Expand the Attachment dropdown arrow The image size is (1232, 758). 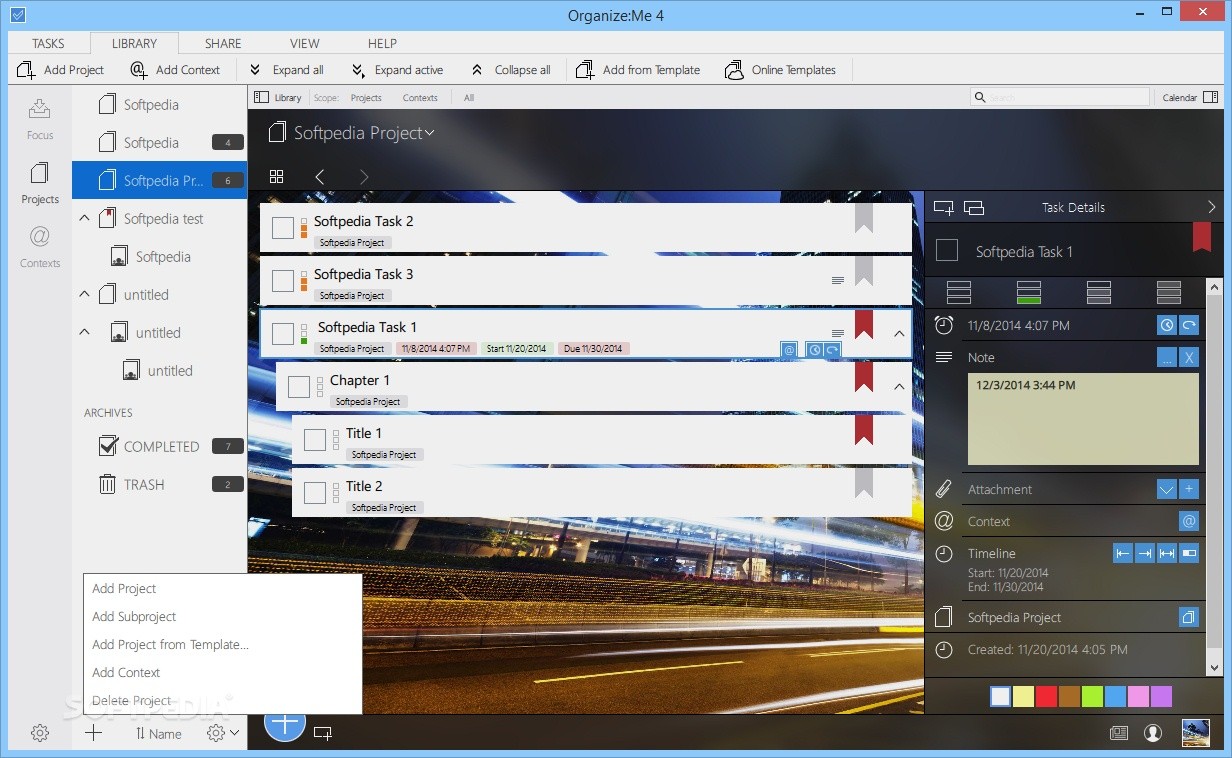(1167, 489)
